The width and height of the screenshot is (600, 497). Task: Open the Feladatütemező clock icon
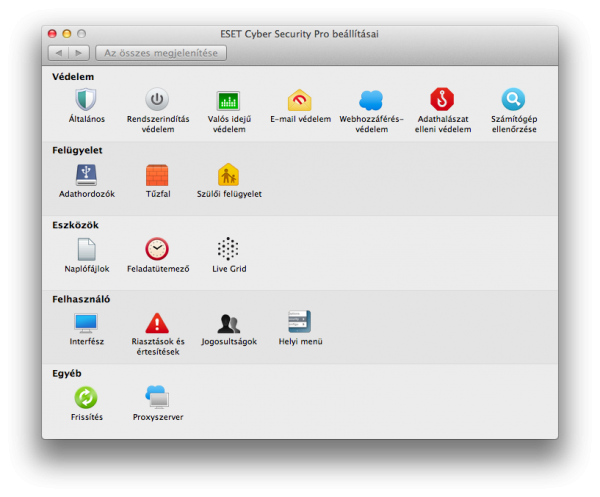[157, 249]
